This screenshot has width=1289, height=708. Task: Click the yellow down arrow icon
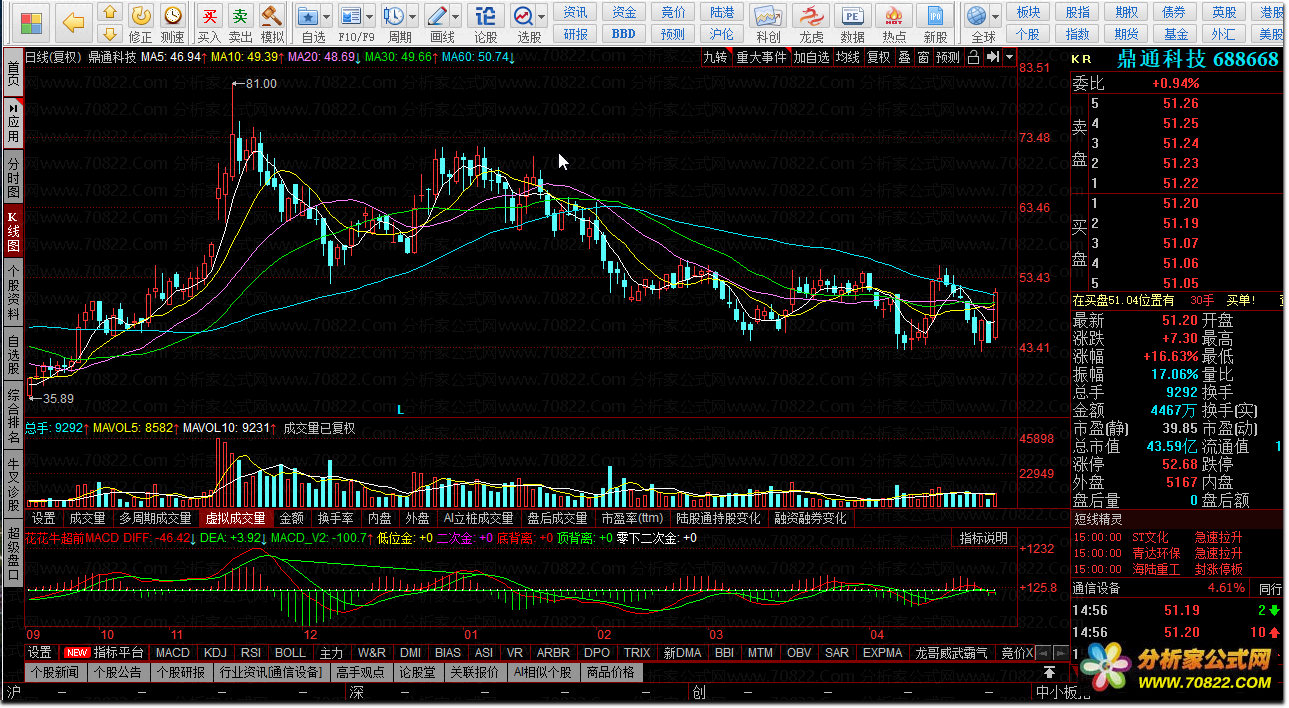coord(111,34)
